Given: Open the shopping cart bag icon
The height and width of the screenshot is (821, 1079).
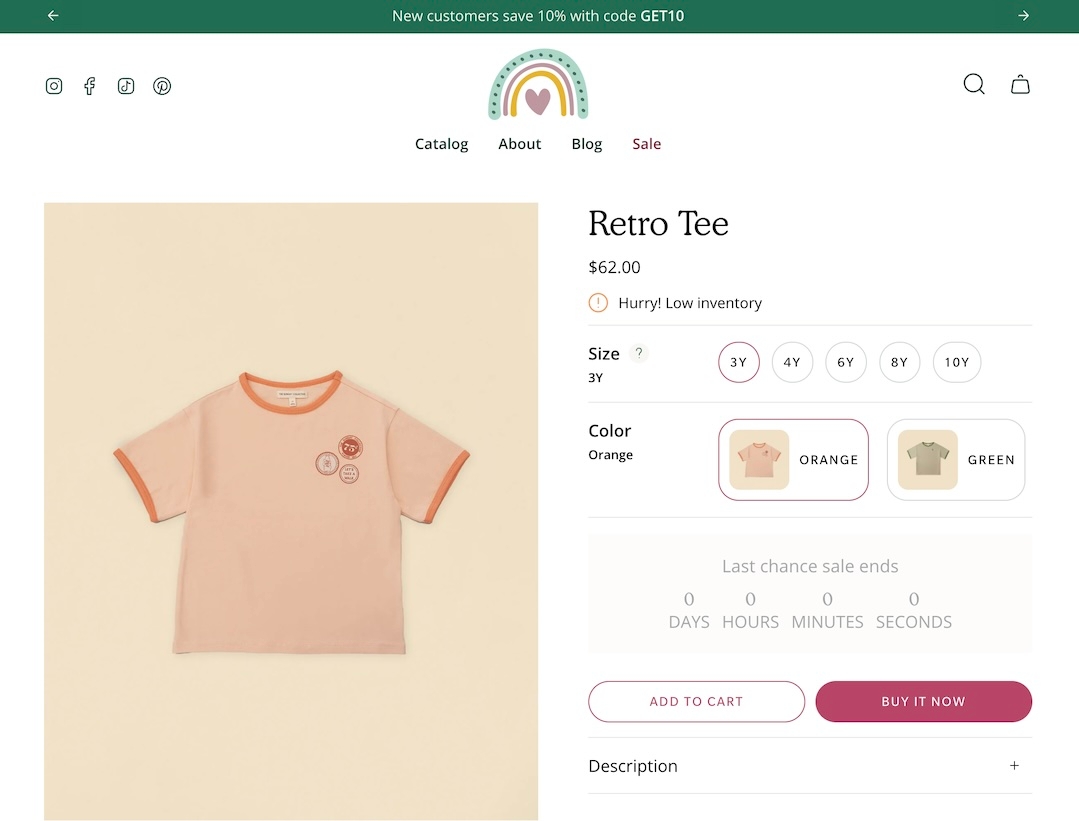Looking at the screenshot, I should (x=1020, y=85).
